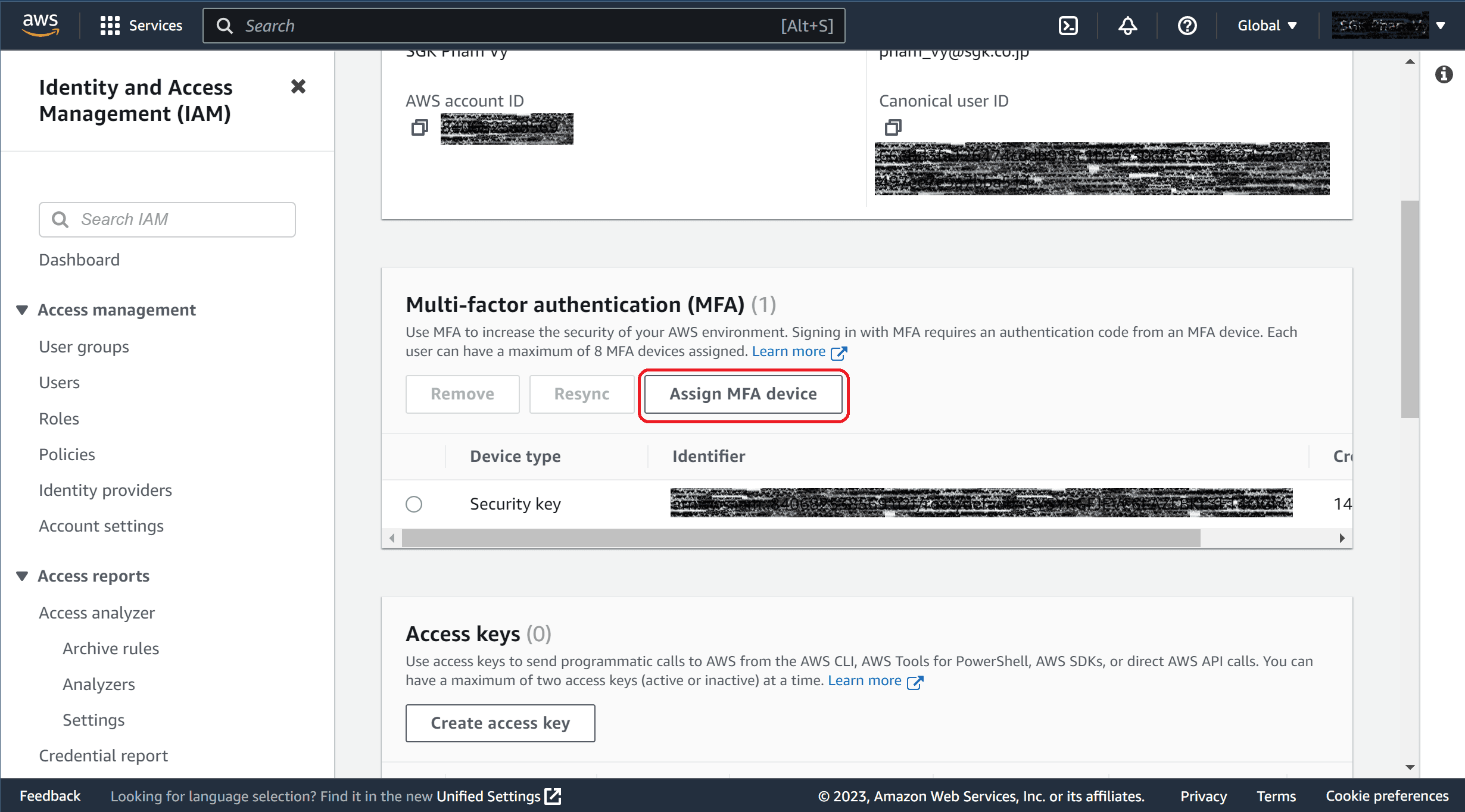Open the Services grid menu

141,26
